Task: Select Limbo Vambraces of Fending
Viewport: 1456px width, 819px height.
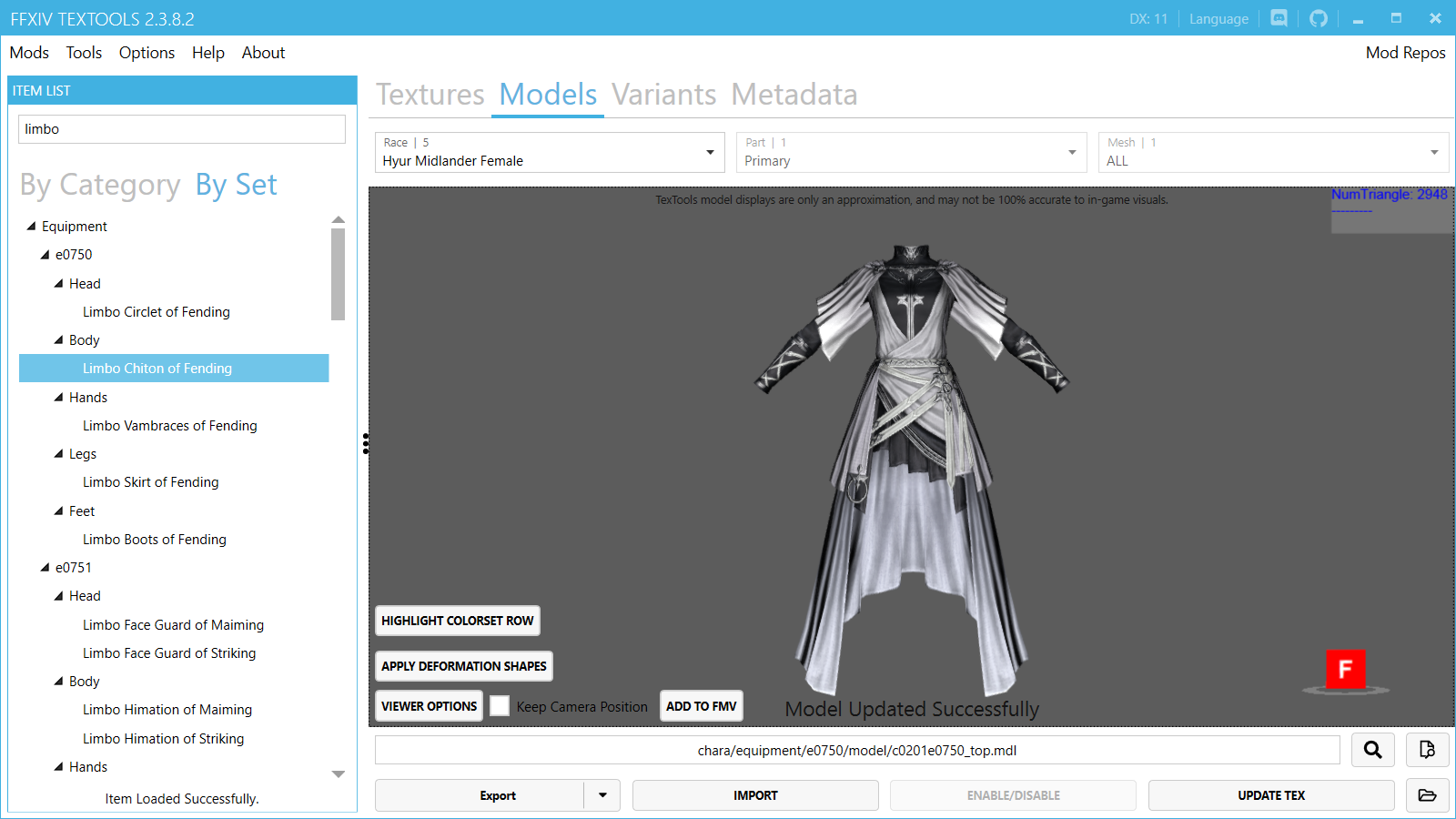Action: click(170, 425)
